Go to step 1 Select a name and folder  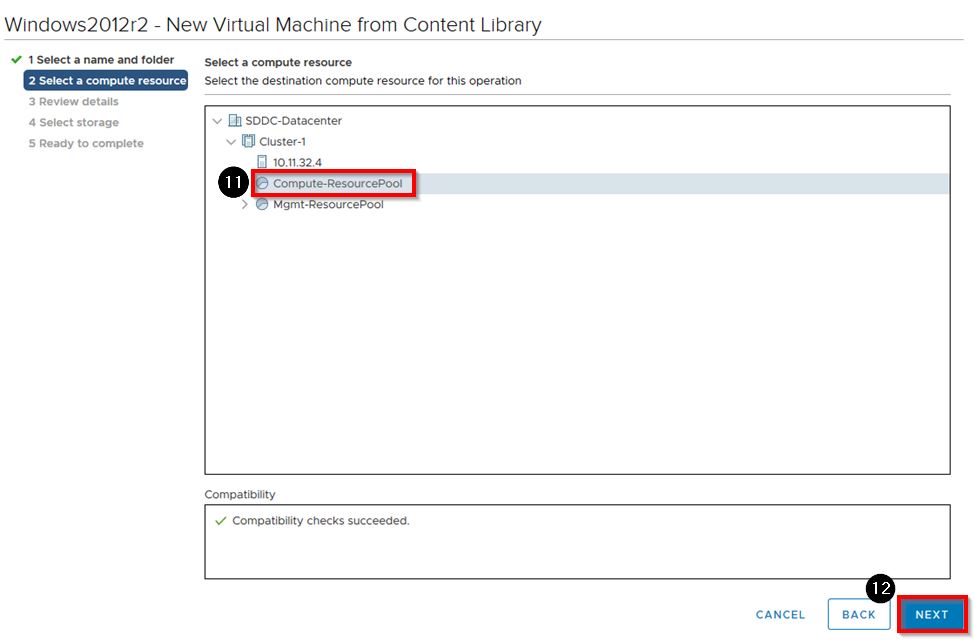click(101, 60)
